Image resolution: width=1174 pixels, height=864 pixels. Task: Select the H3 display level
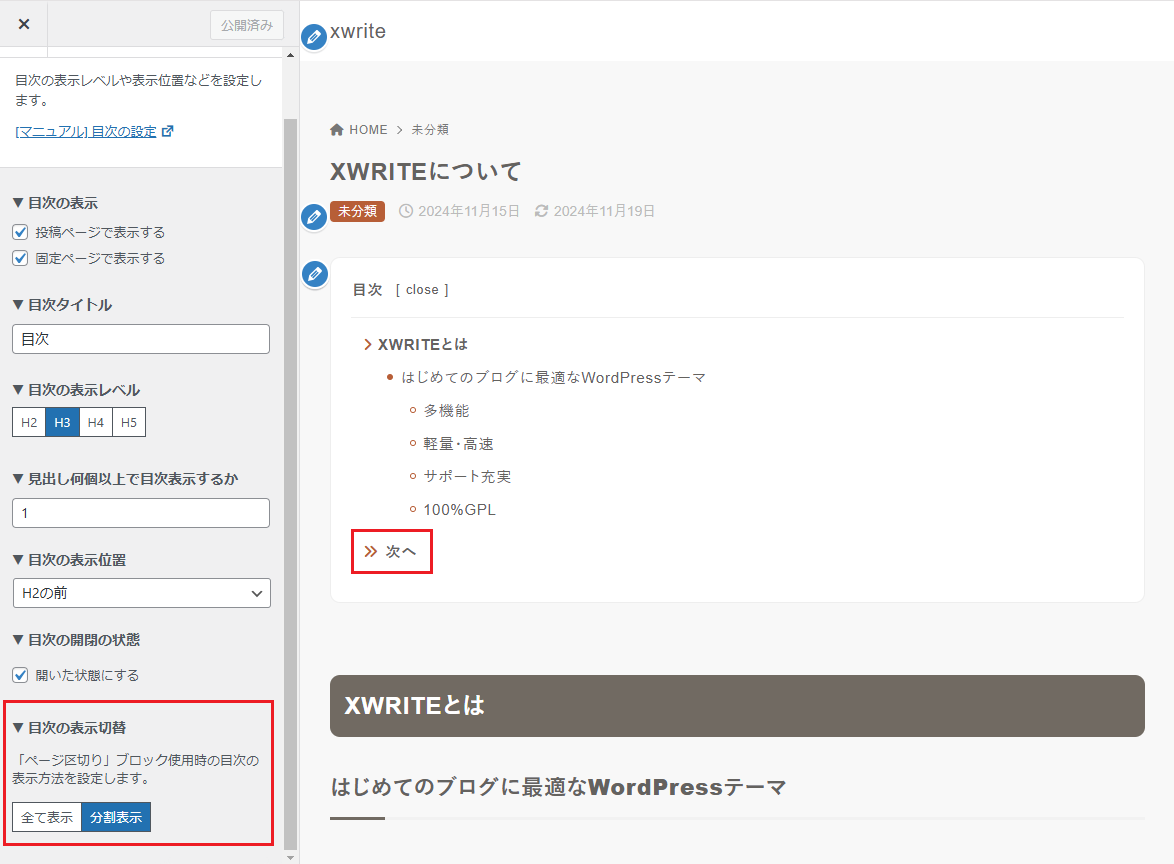[x=62, y=422]
